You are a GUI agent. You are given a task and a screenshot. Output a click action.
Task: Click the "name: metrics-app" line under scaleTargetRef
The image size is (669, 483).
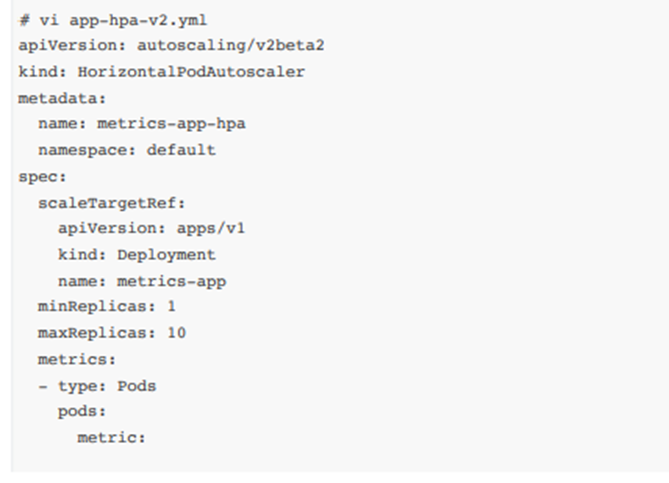pos(142,281)
